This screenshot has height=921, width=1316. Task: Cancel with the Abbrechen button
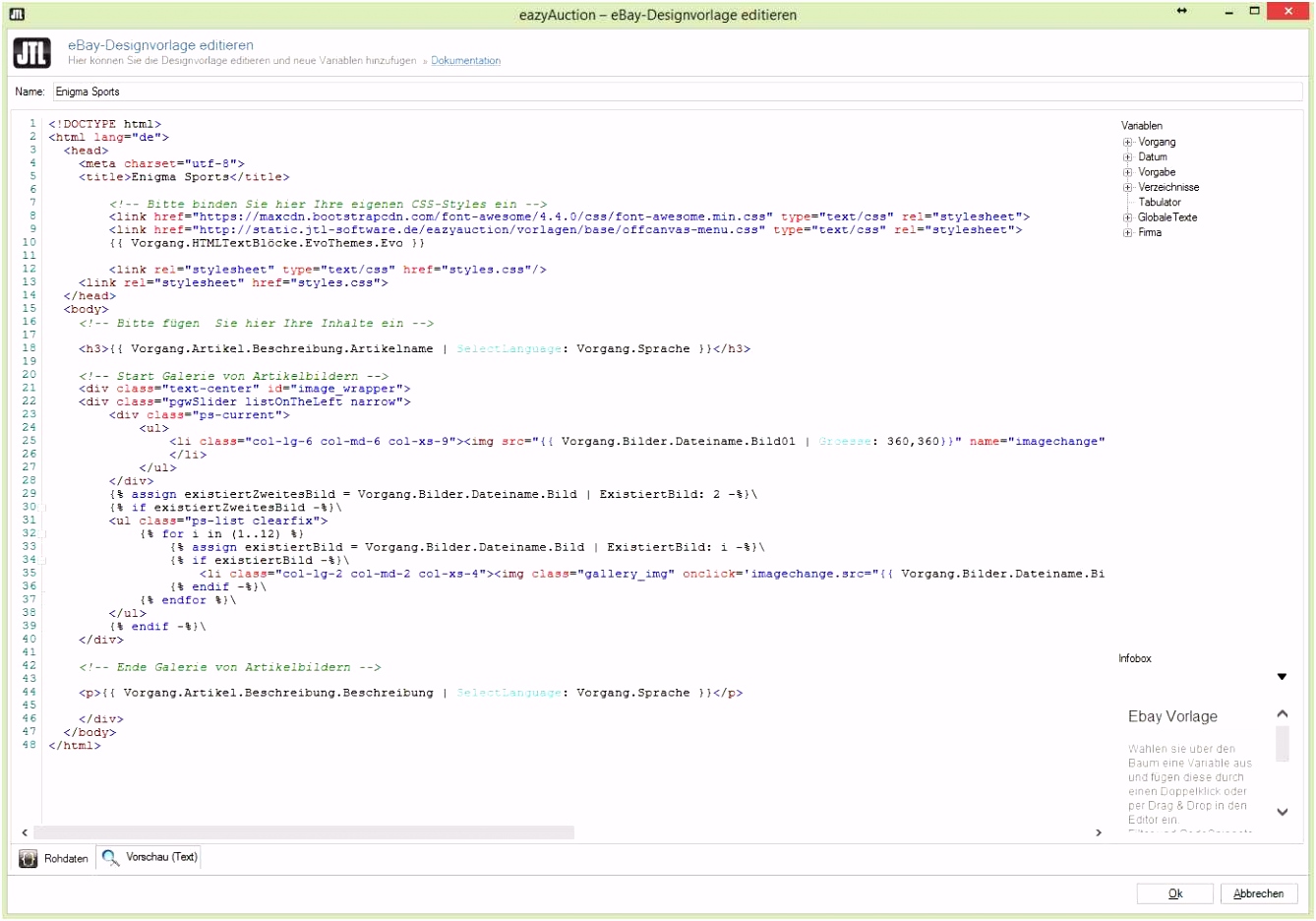(1259, 893)
